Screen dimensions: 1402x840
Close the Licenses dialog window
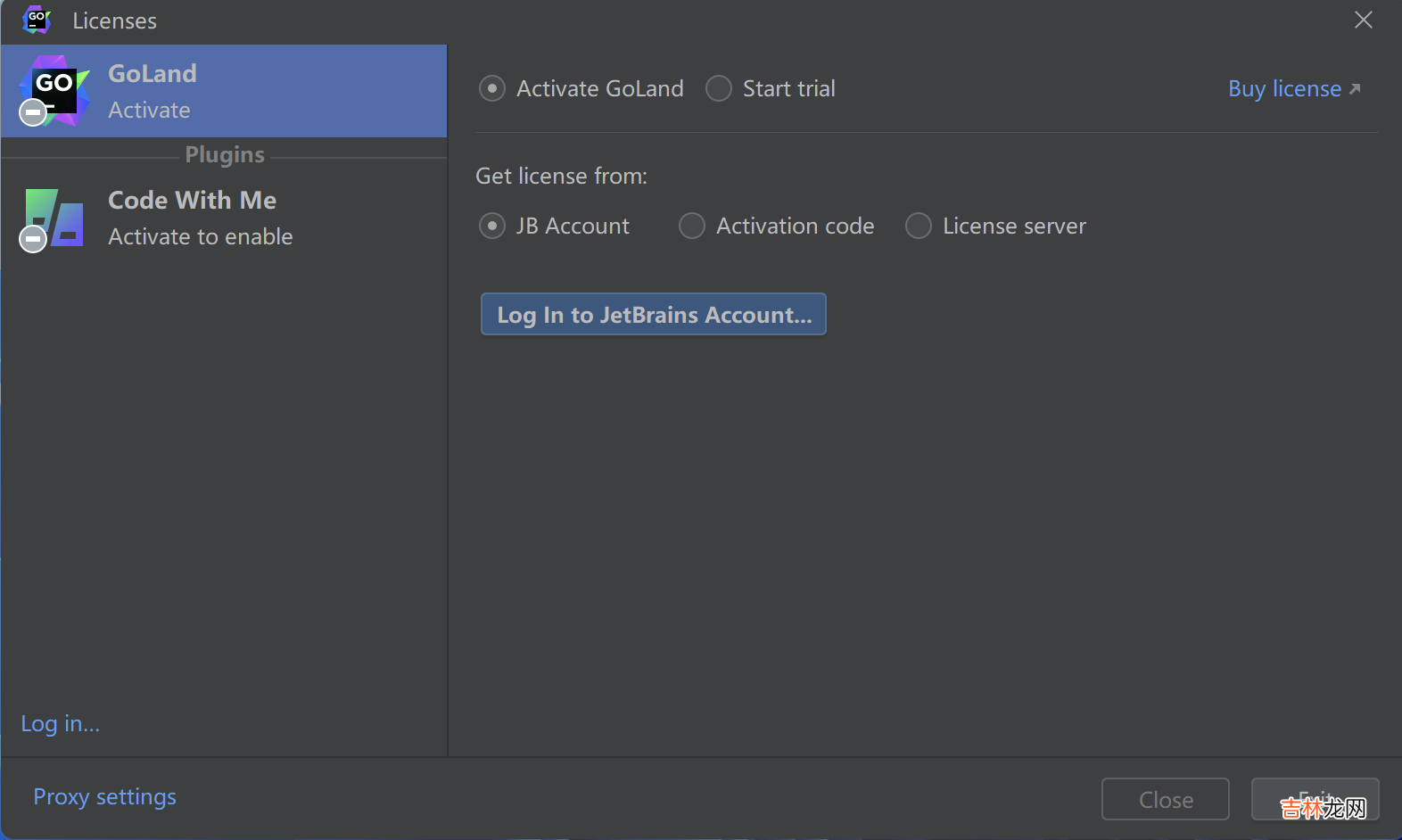[1364, 20]
